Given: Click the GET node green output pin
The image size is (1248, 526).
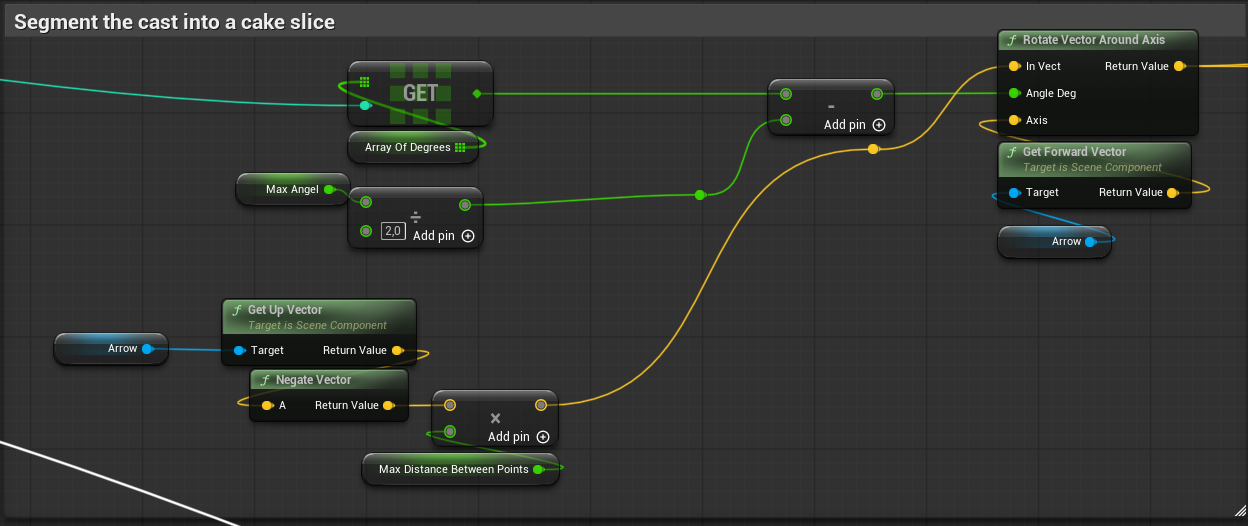Looking at the screenshot, I should [476, 94].
